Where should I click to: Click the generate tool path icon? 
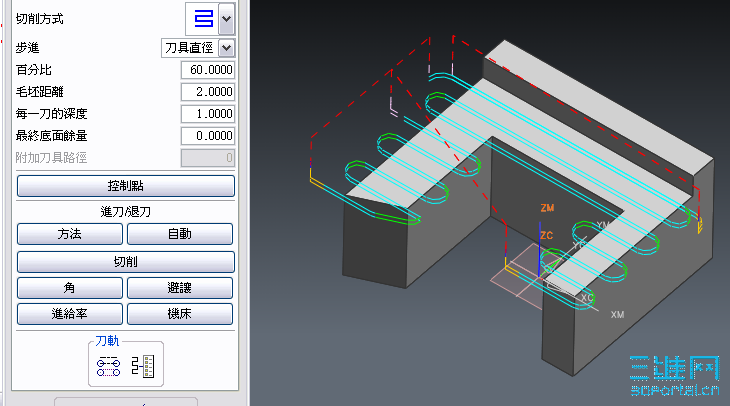(108, 366)
